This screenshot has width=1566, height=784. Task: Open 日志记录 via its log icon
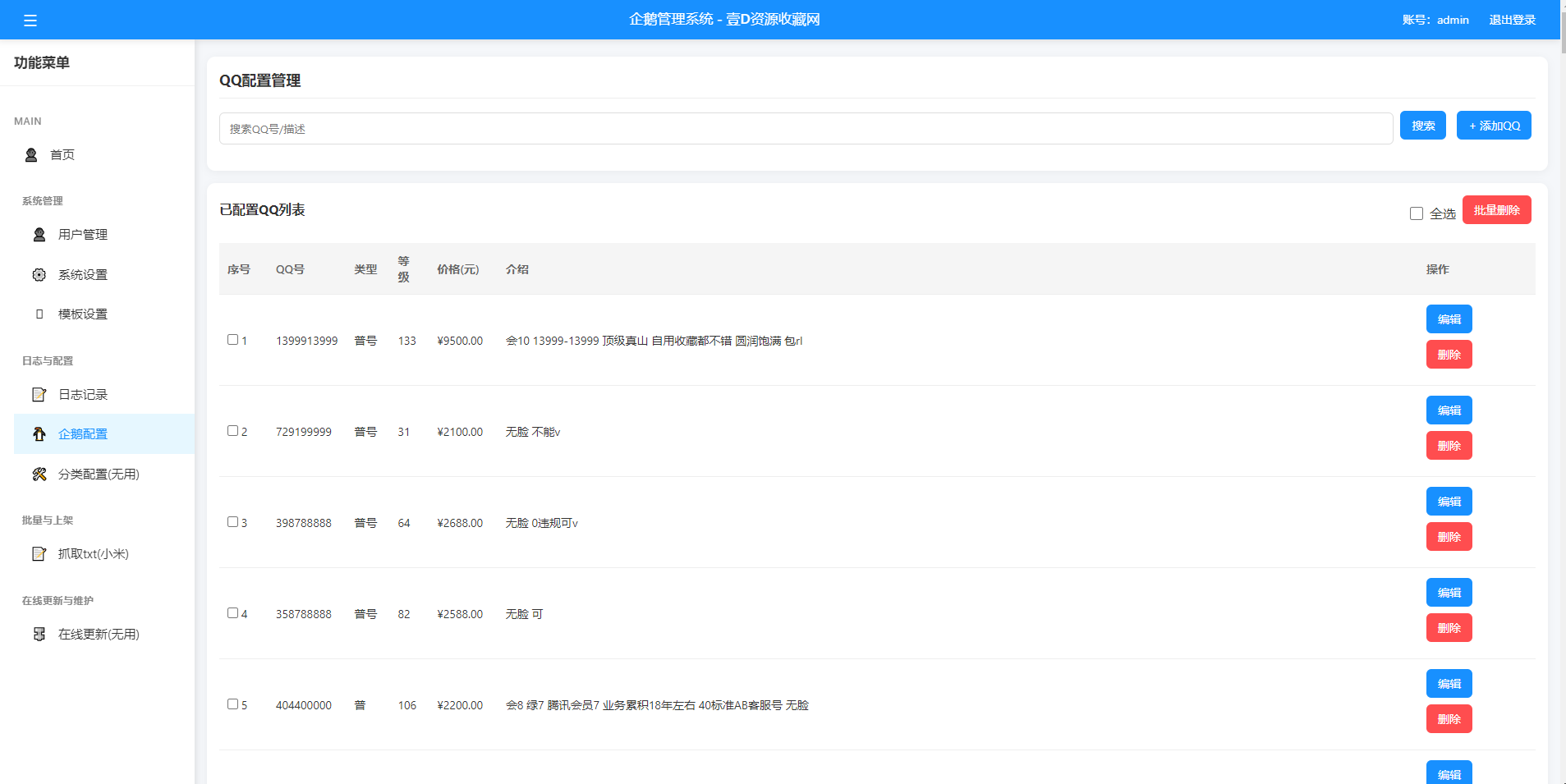coord(39,394)
